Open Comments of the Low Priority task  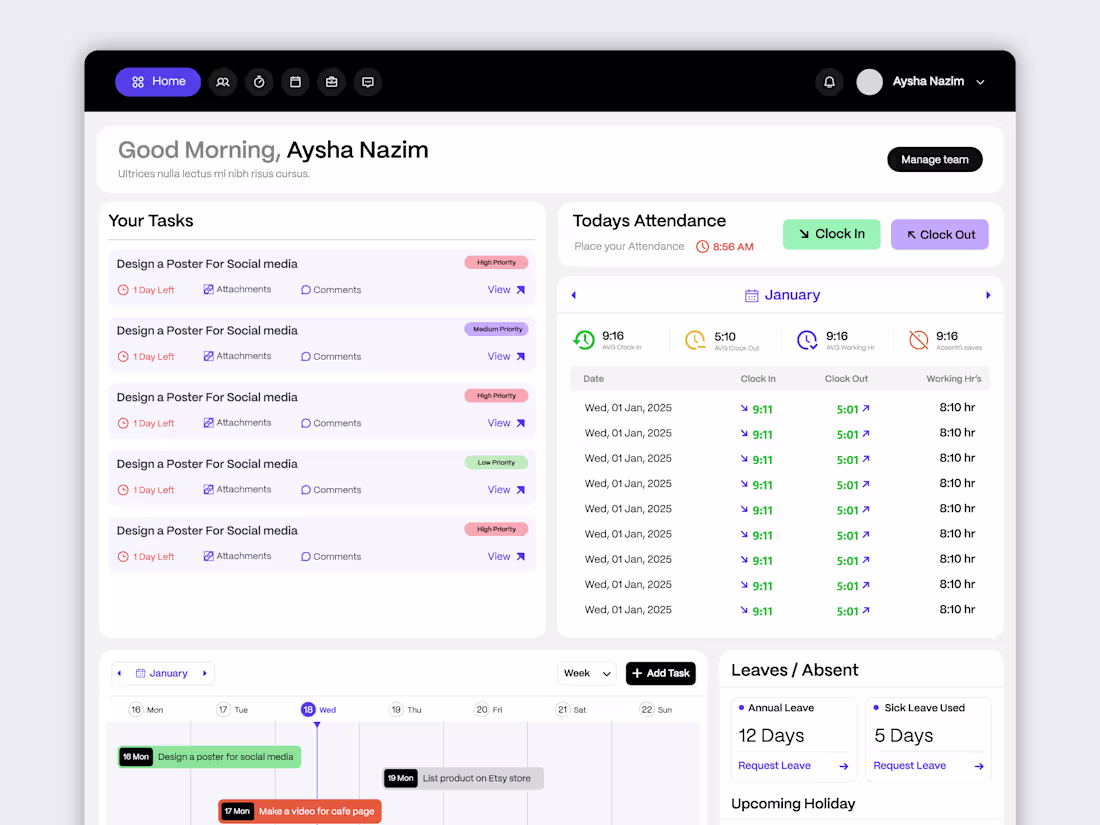tap(331, 490)
